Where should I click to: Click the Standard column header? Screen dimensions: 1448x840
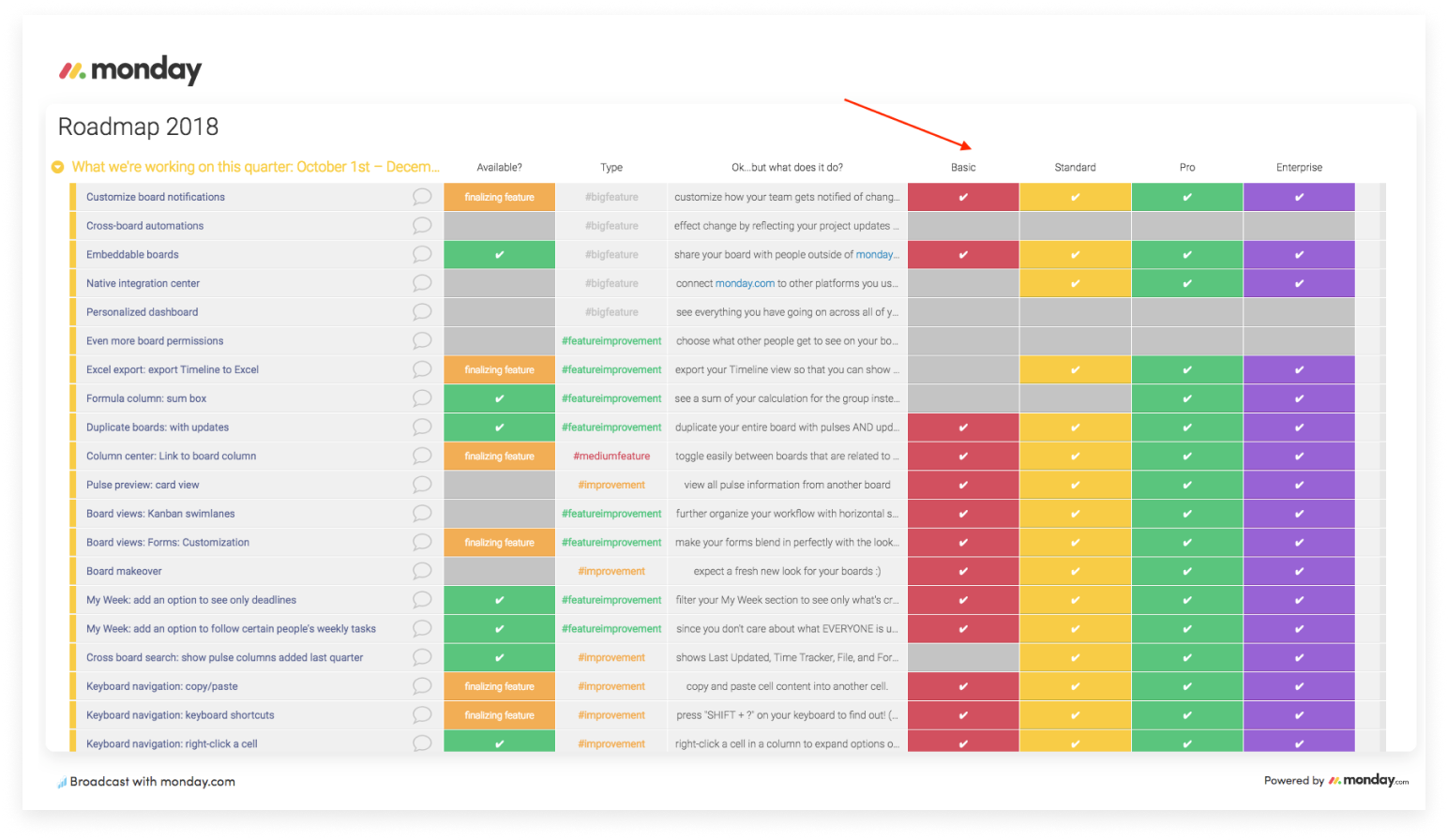pyautogui.click(x=1075, y=168)
